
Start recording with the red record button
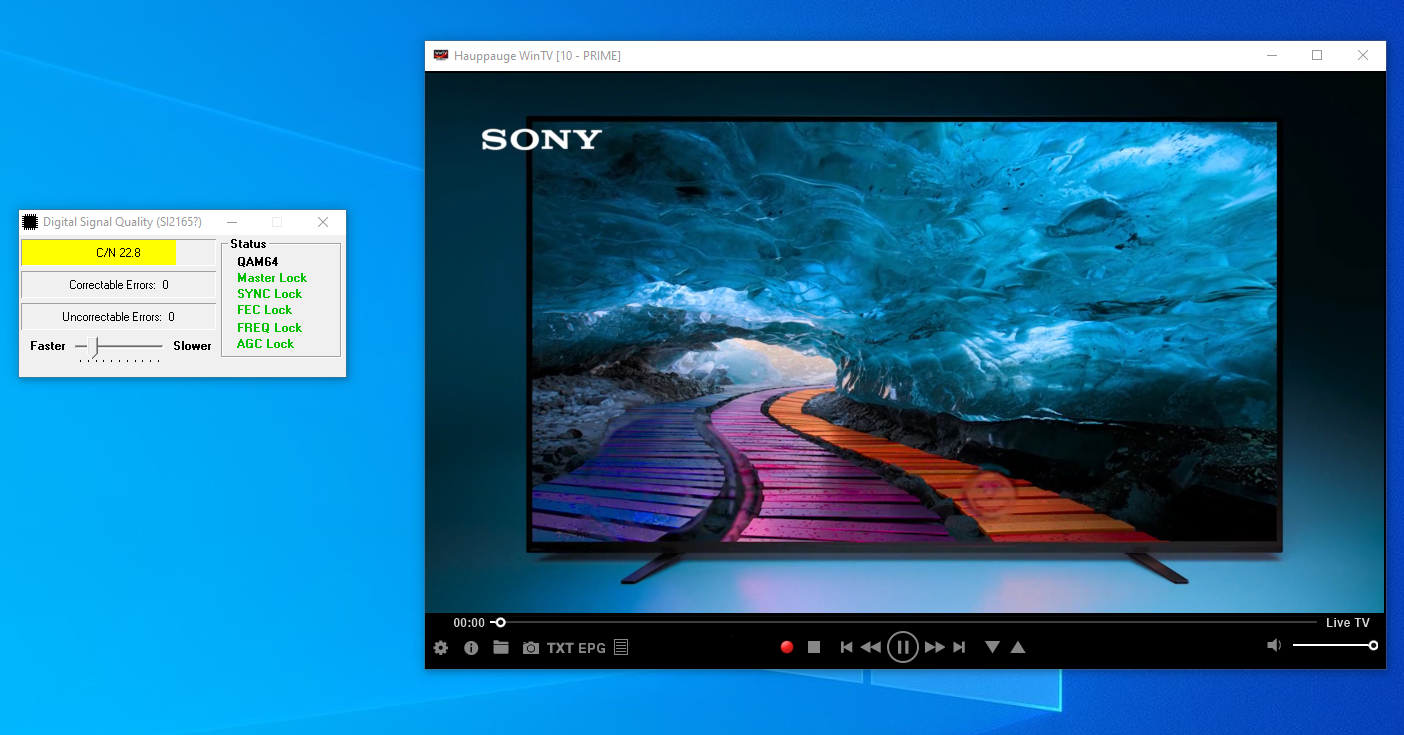[787, 647]
